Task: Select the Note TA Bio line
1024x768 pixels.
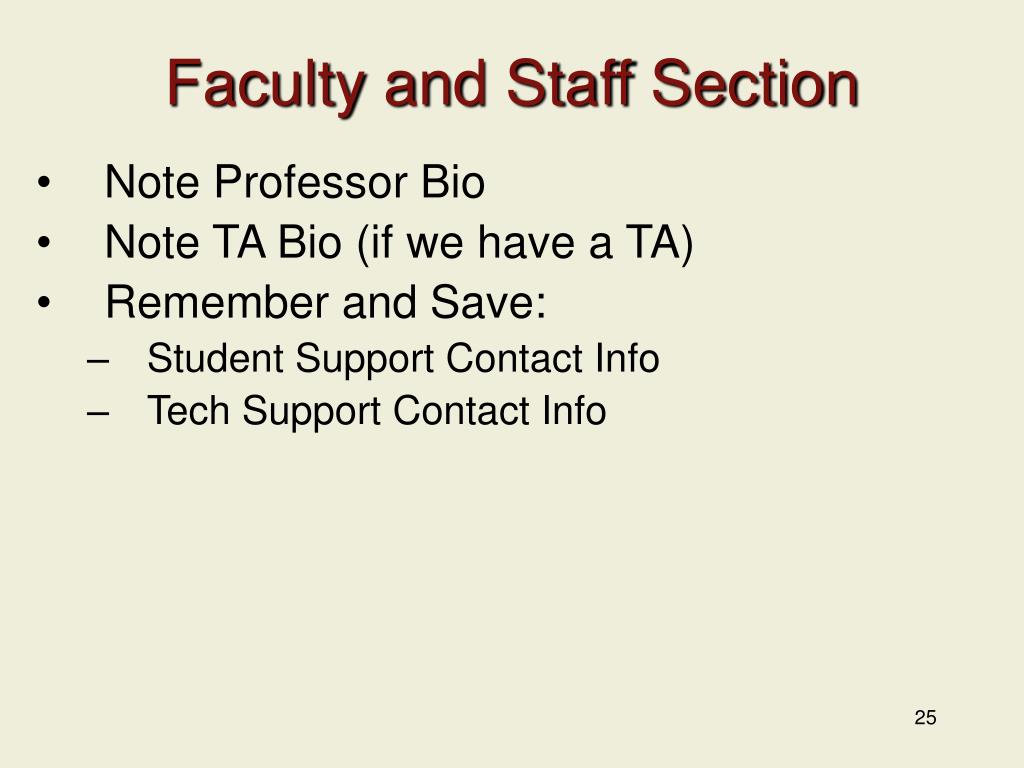Action: (x=398, y=243)
